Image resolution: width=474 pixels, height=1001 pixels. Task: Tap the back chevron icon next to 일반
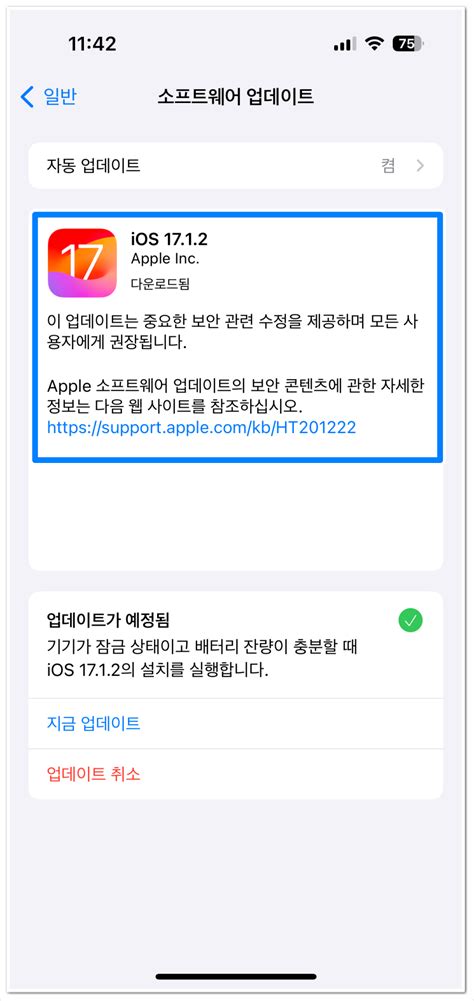pos(27,97)
